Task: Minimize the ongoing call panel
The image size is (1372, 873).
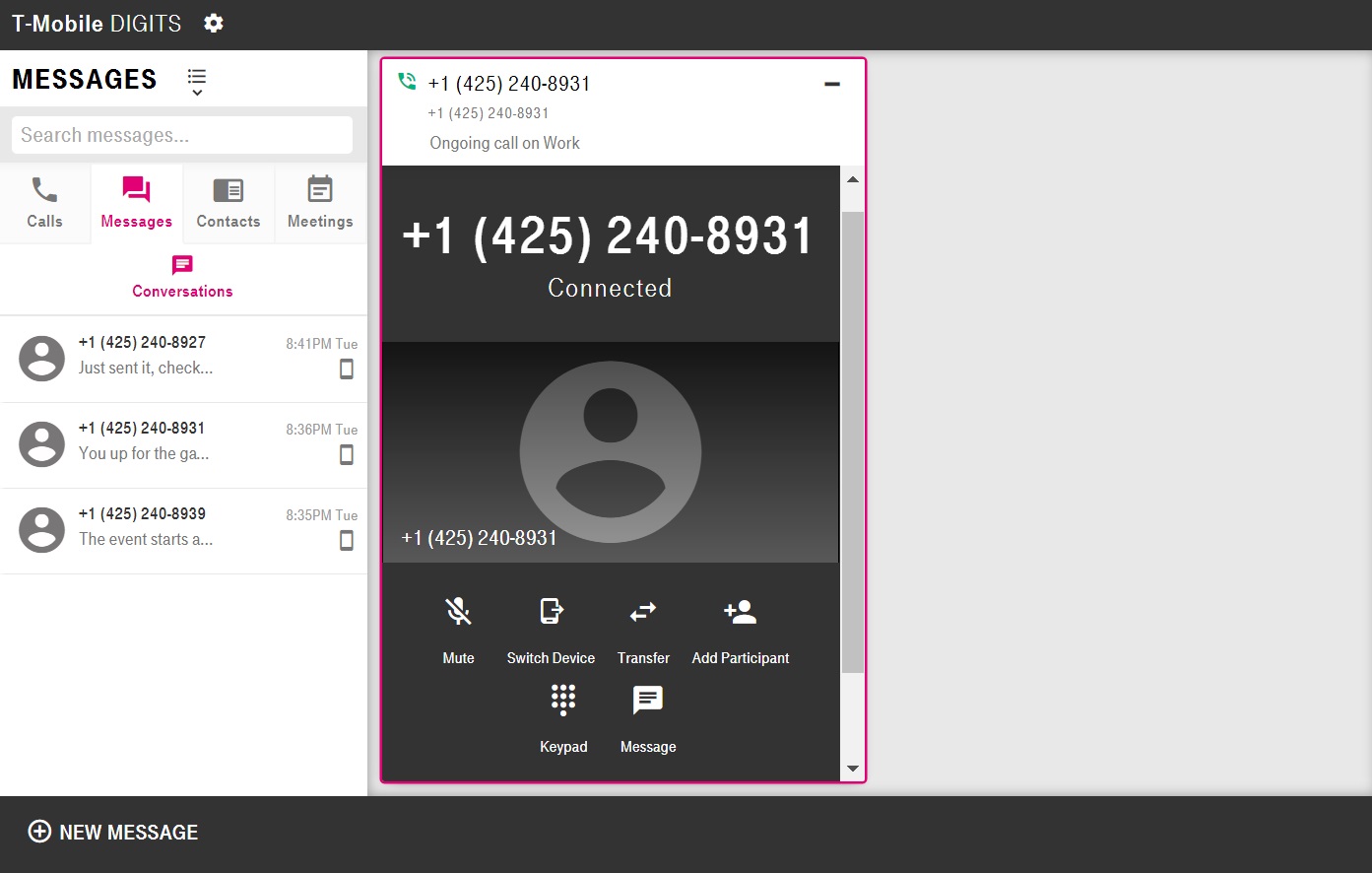Action: [x=832, y=85]
